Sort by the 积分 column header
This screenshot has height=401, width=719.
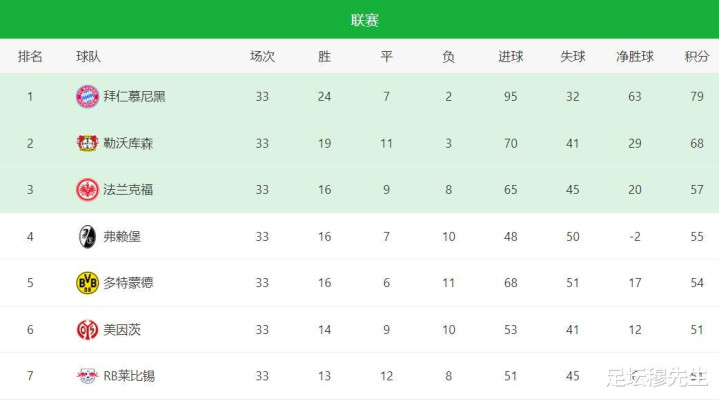point(697,56)
